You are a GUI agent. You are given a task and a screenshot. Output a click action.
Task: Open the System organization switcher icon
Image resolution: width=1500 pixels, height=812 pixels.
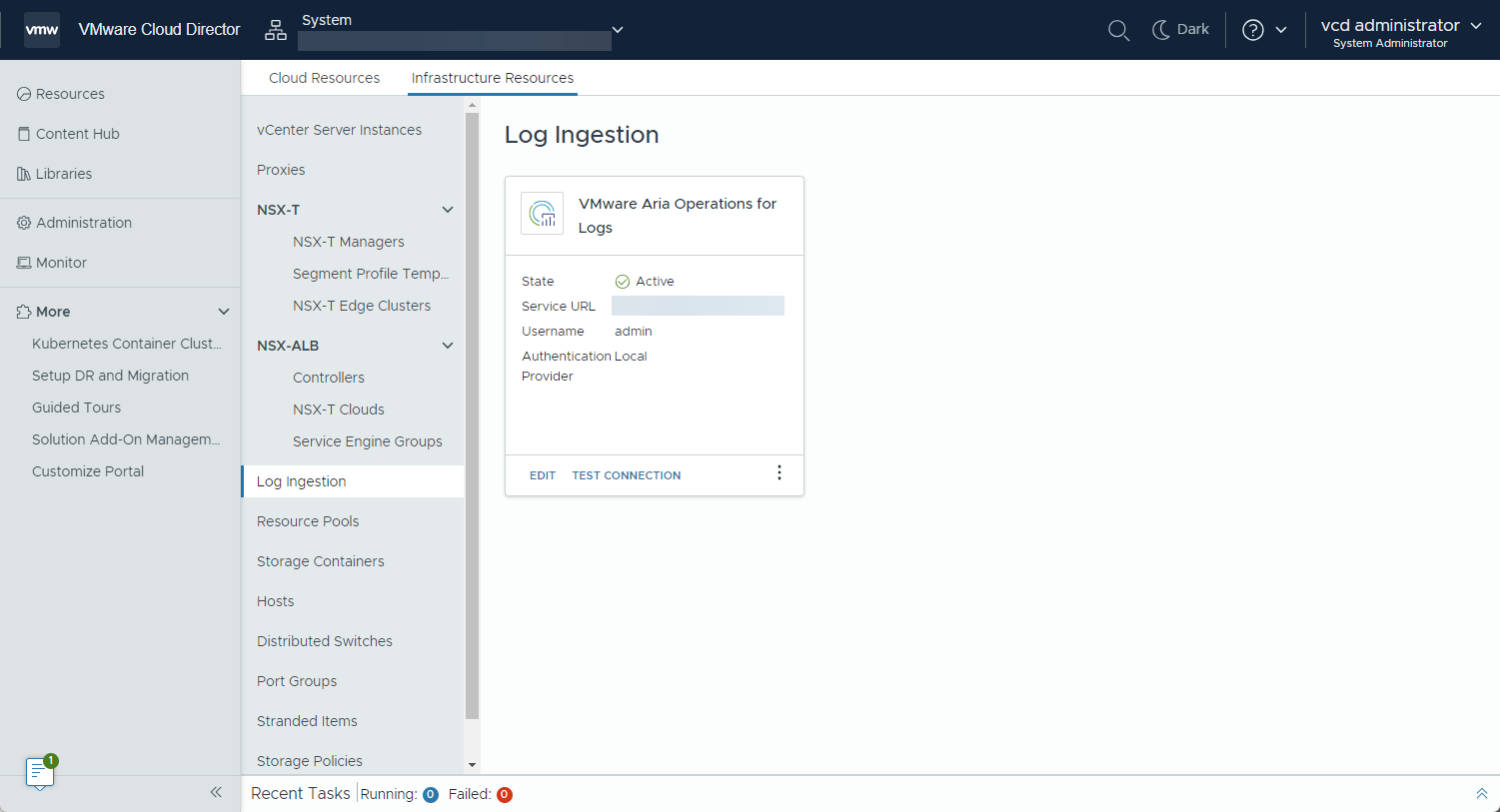(276, 31)
